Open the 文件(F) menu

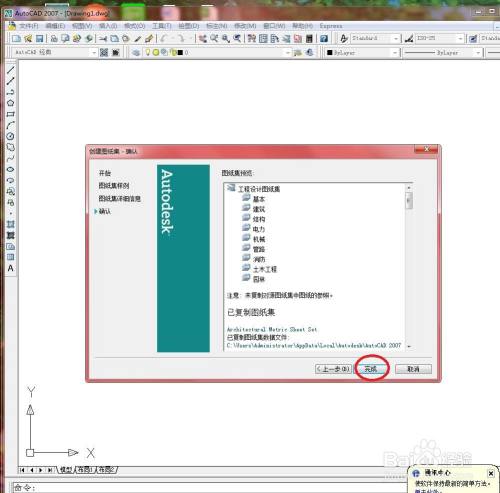tap(28, 26)
